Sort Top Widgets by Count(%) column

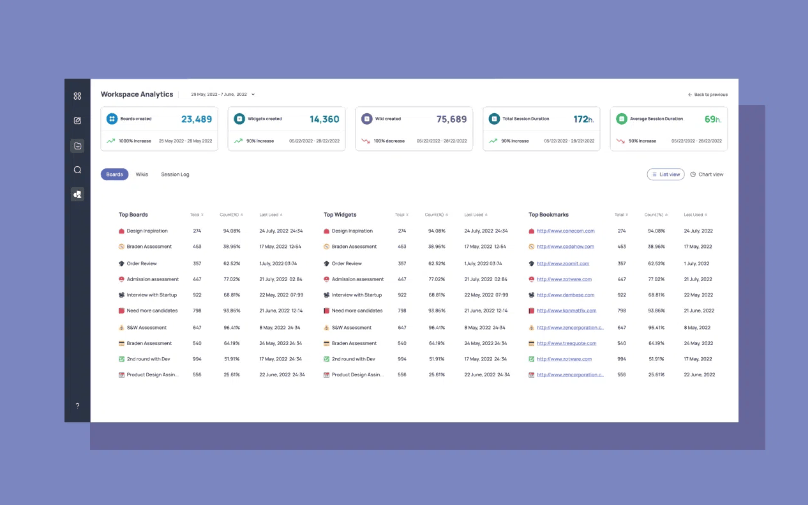[436, 214]
